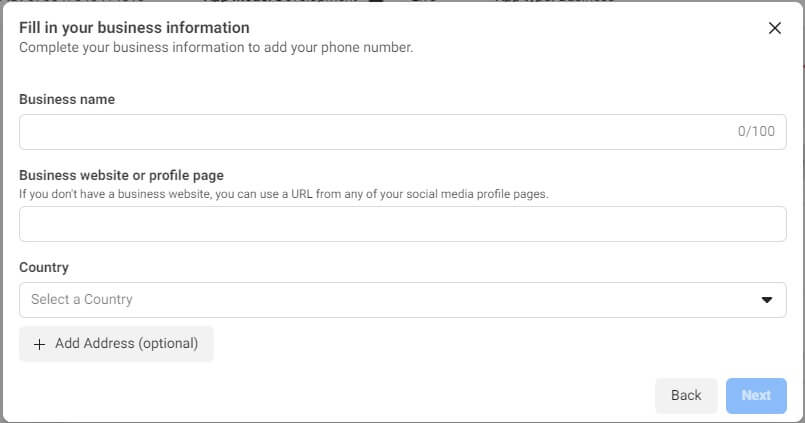Click the Next button
The image size is (805, 423).
[756, 395]
